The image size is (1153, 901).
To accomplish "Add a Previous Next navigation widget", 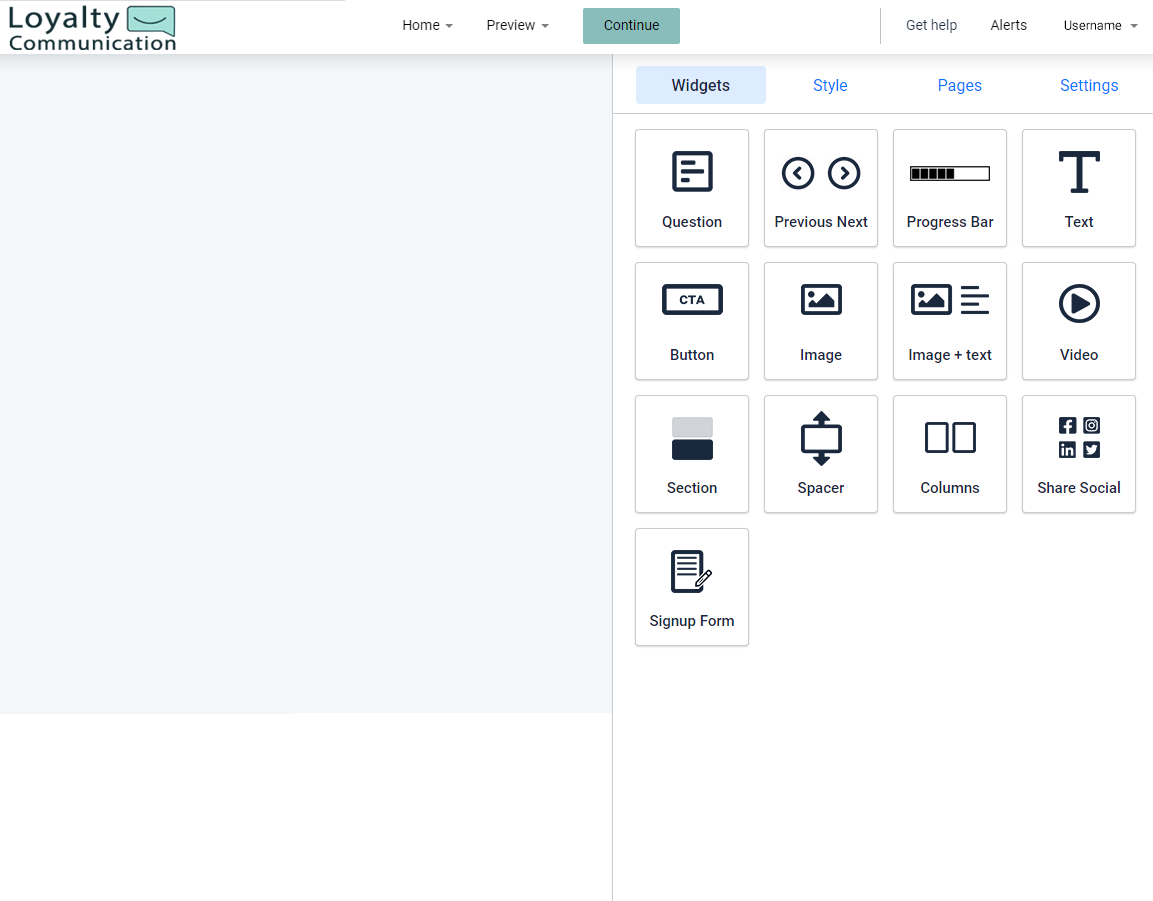I will tap(820, 188).
